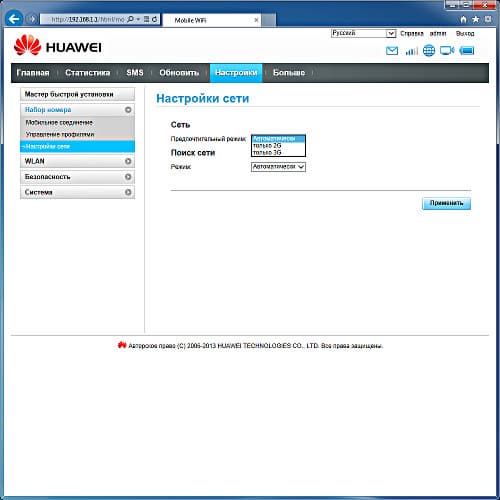This screenshot has width=500, height=500.
Task: Open Мастер быстрой установки menu item
Action: 77,94
